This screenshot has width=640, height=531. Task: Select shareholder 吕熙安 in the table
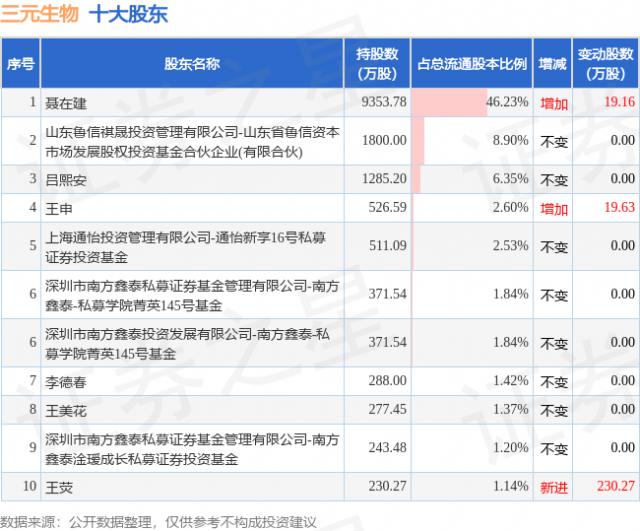(x=66, y=180)
